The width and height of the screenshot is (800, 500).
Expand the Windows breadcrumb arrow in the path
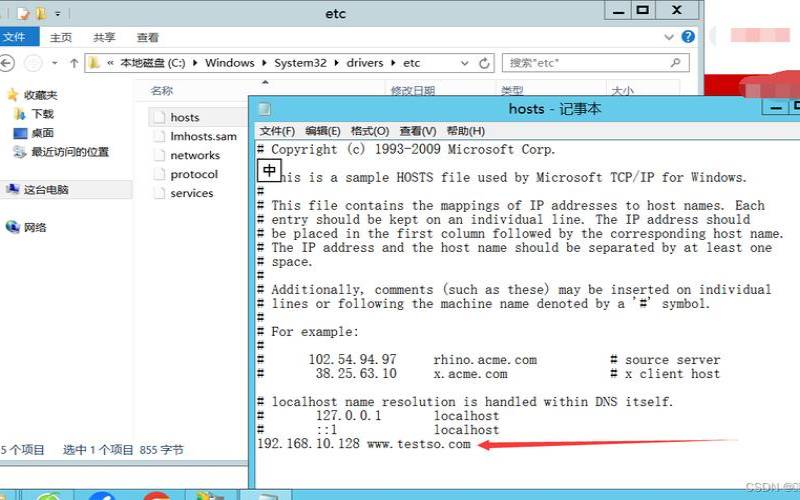coord(262,63)
